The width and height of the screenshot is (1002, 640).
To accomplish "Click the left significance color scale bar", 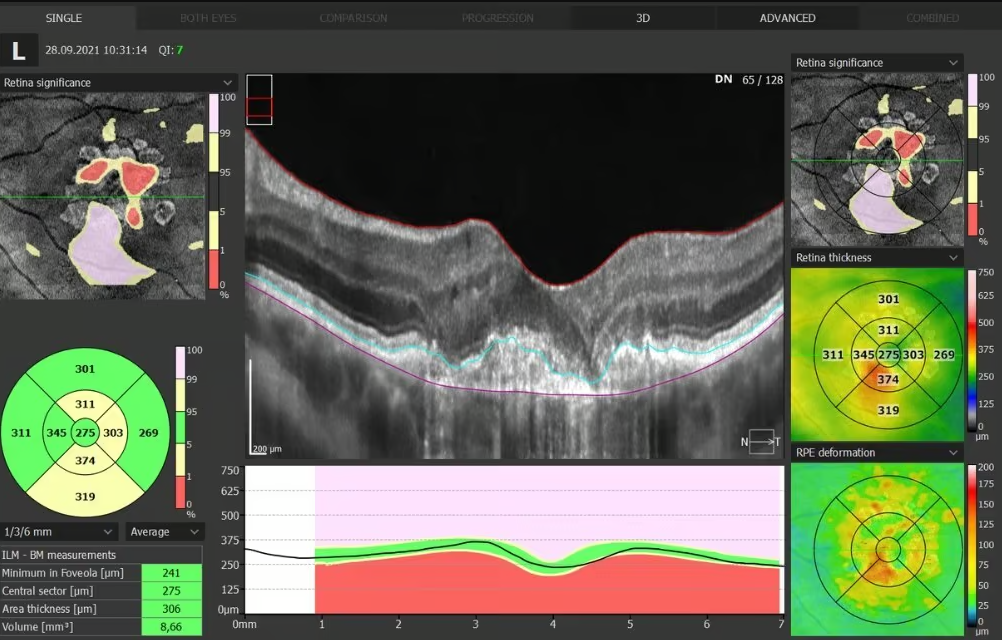I will click(214, 192).
